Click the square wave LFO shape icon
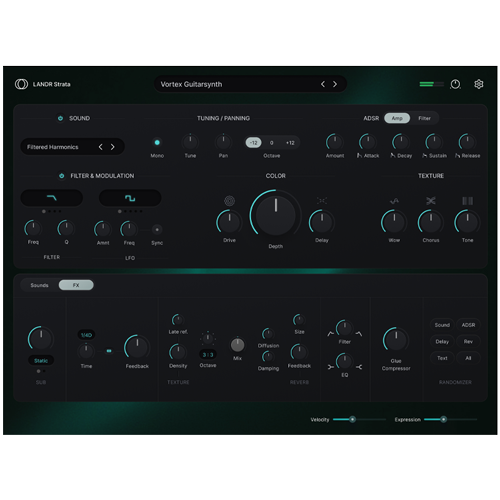This screenshot has width=500, height=500. (x=130, y=198)
